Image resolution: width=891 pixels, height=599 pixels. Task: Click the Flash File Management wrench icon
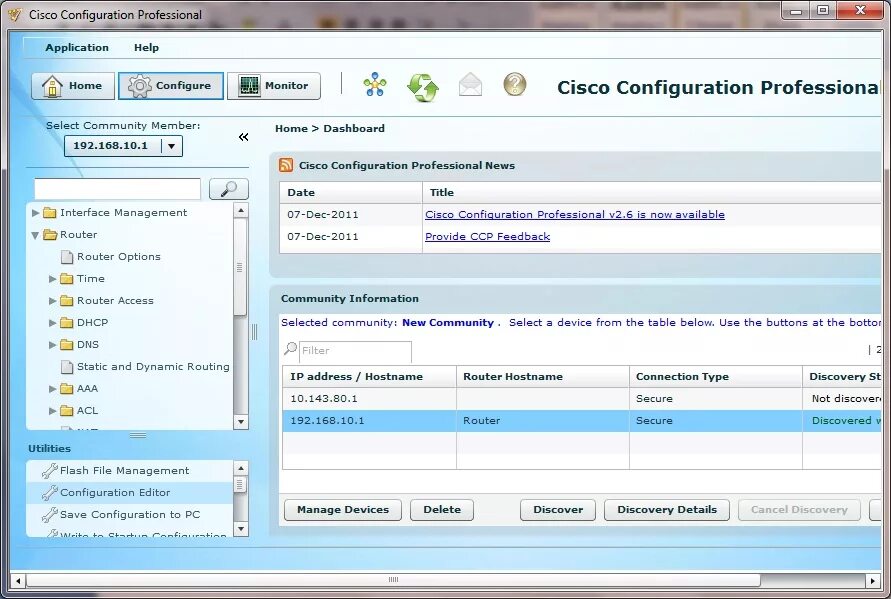(50, 471)
